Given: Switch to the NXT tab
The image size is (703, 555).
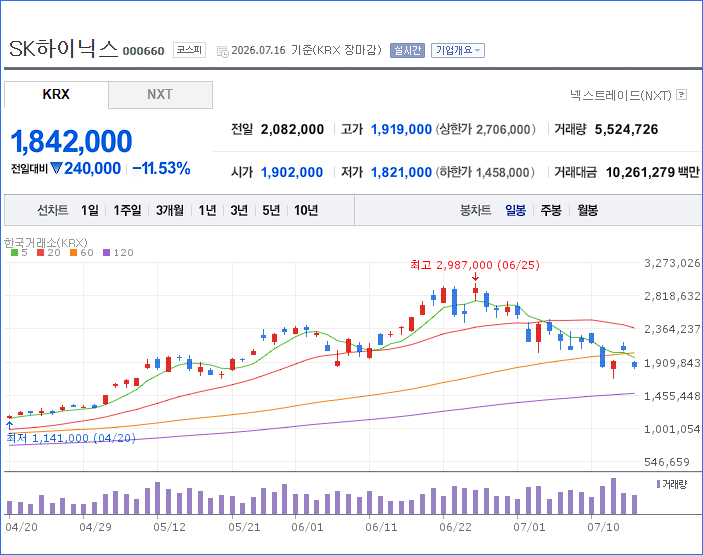Looking at the screenshot, I should tap(160, 95).
